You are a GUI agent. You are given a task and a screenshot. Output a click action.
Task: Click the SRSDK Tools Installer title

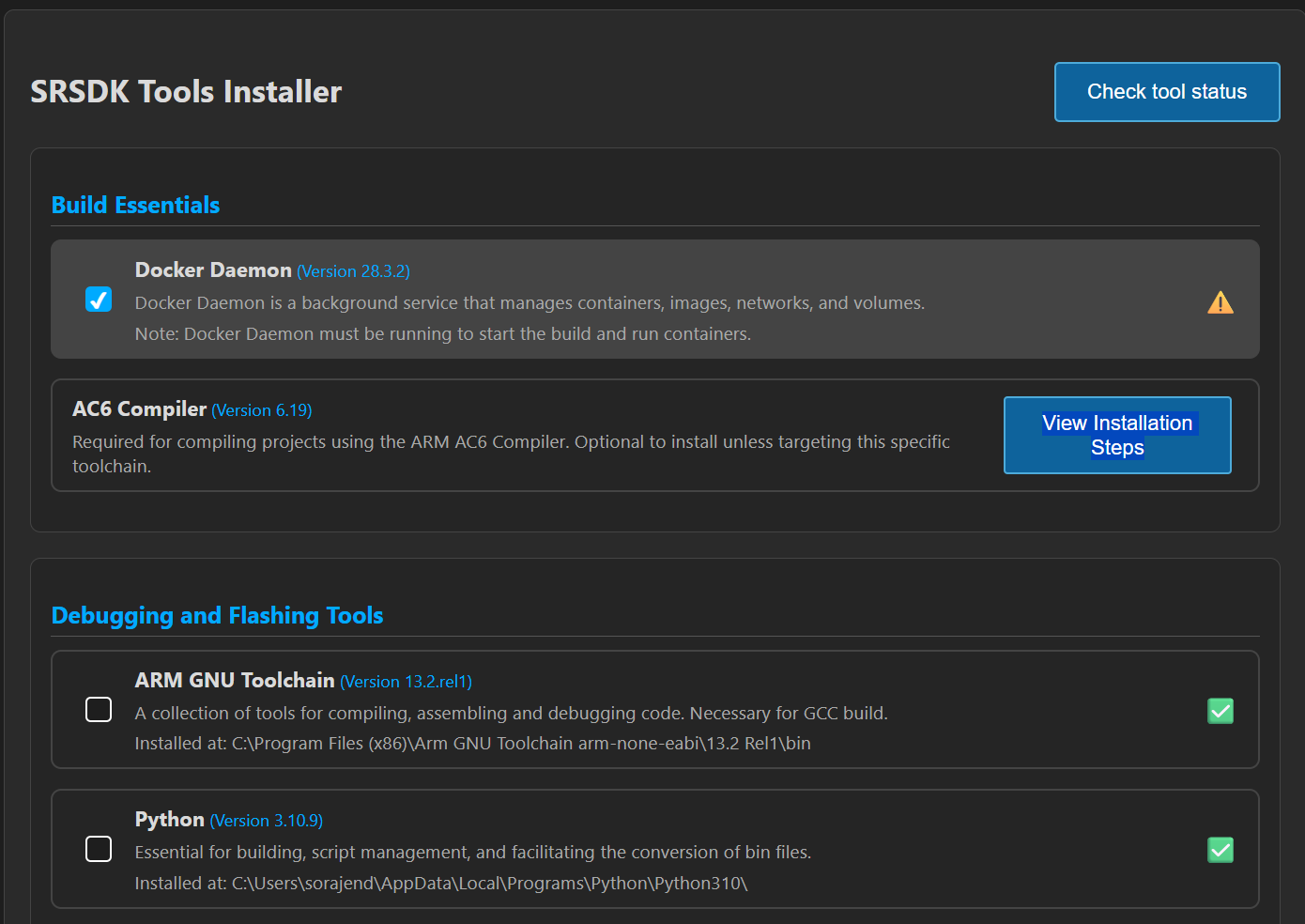186,91
